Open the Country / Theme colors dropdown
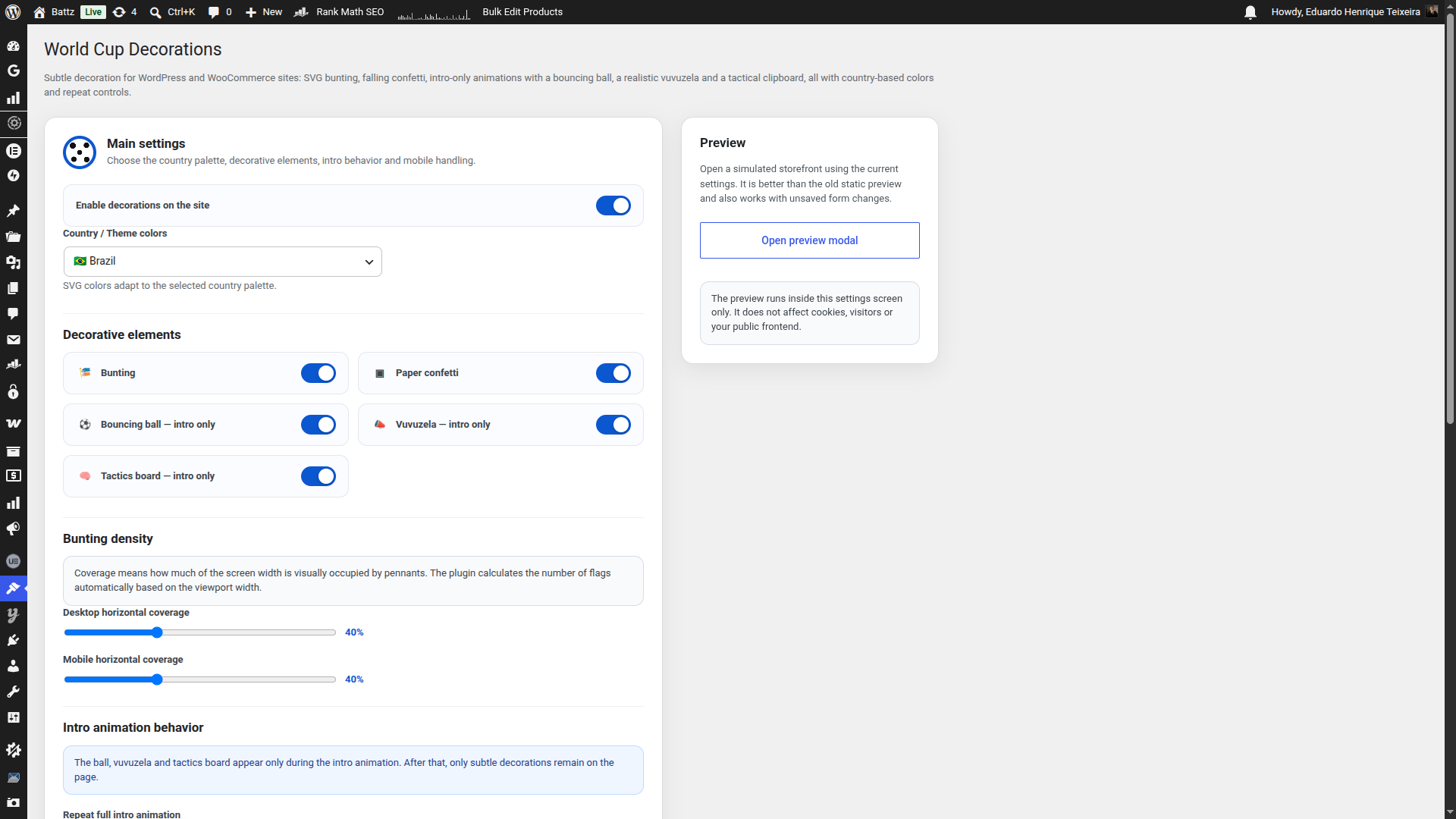Viewport: 1456px width, 819px height. (x=222, y=262)
